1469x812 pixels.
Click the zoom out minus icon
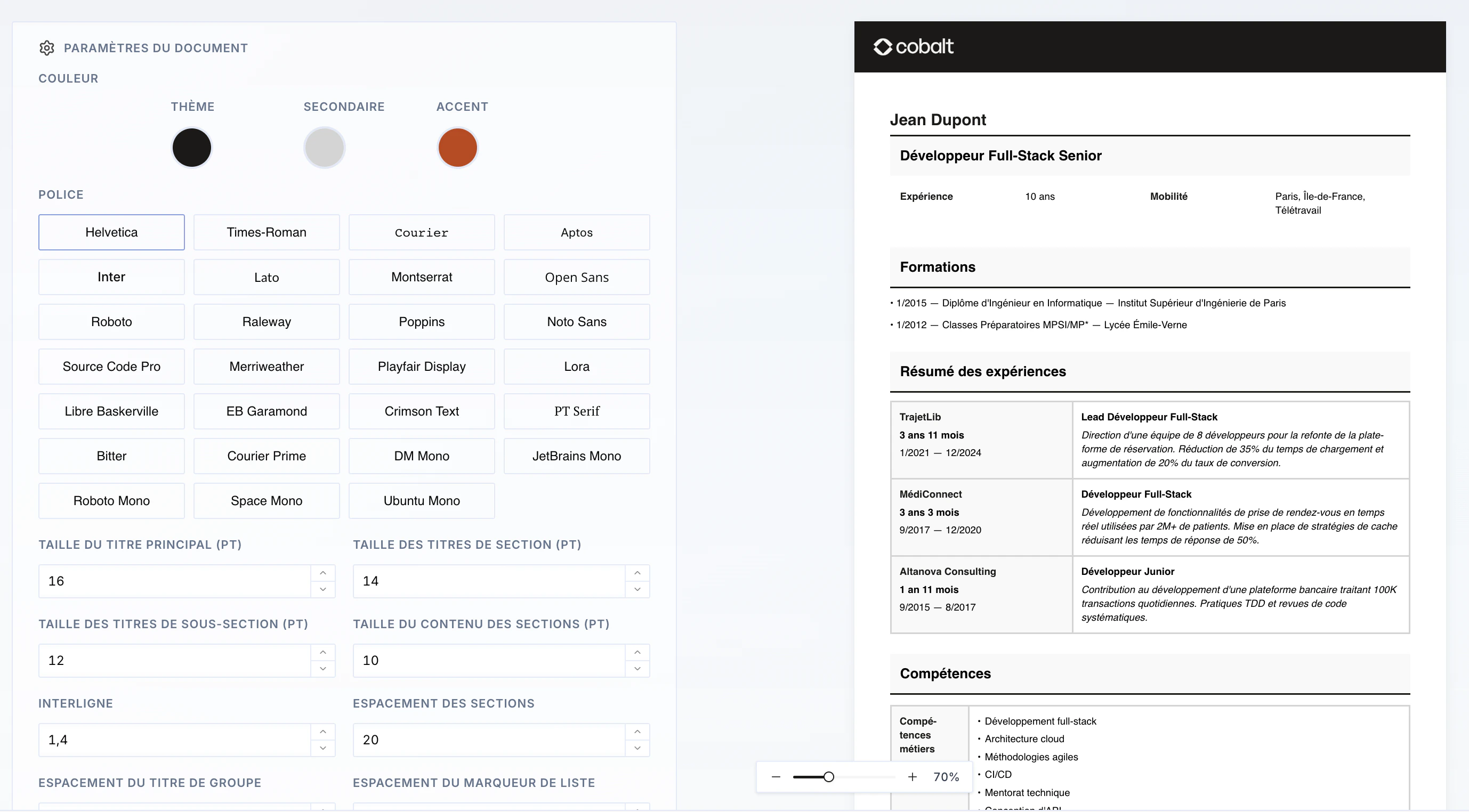[776, 777]
